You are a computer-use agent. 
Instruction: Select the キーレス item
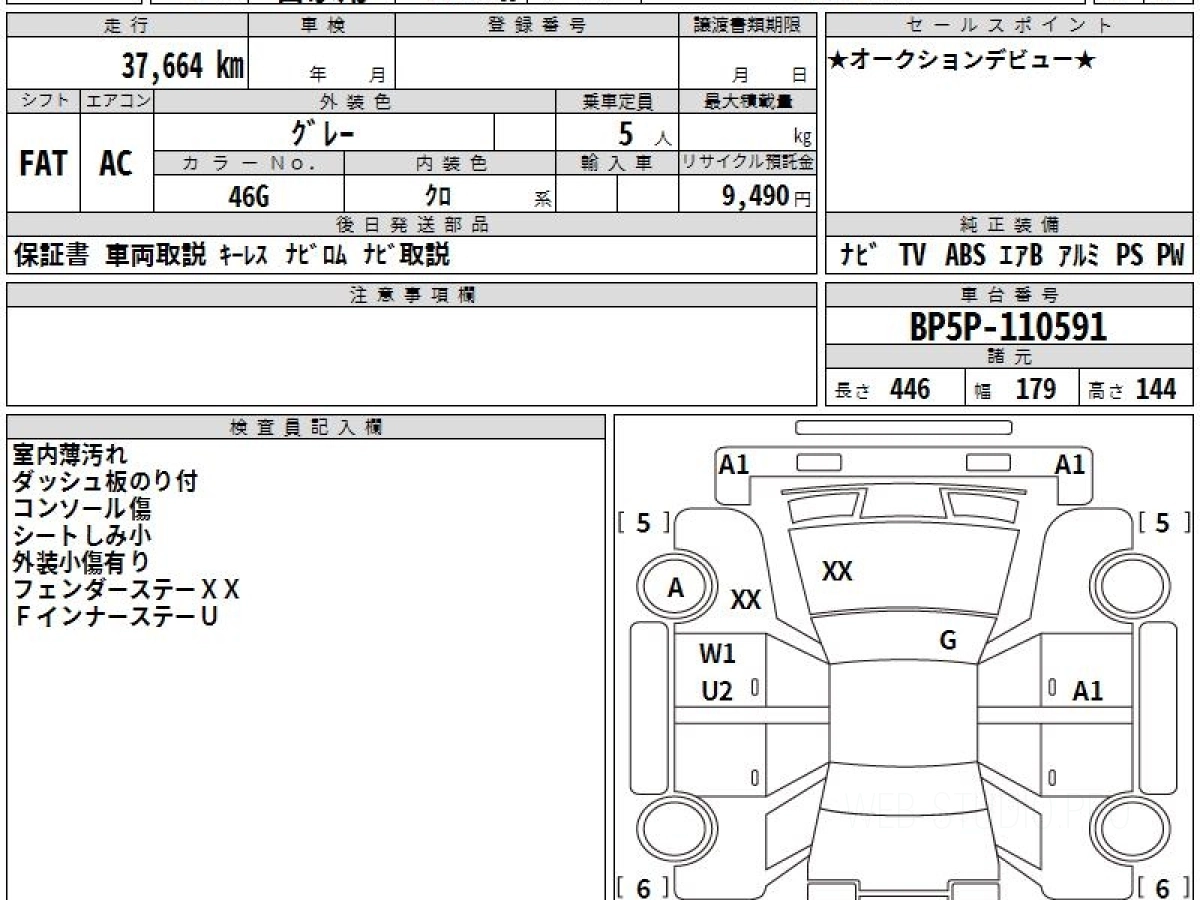pos(243,255)
